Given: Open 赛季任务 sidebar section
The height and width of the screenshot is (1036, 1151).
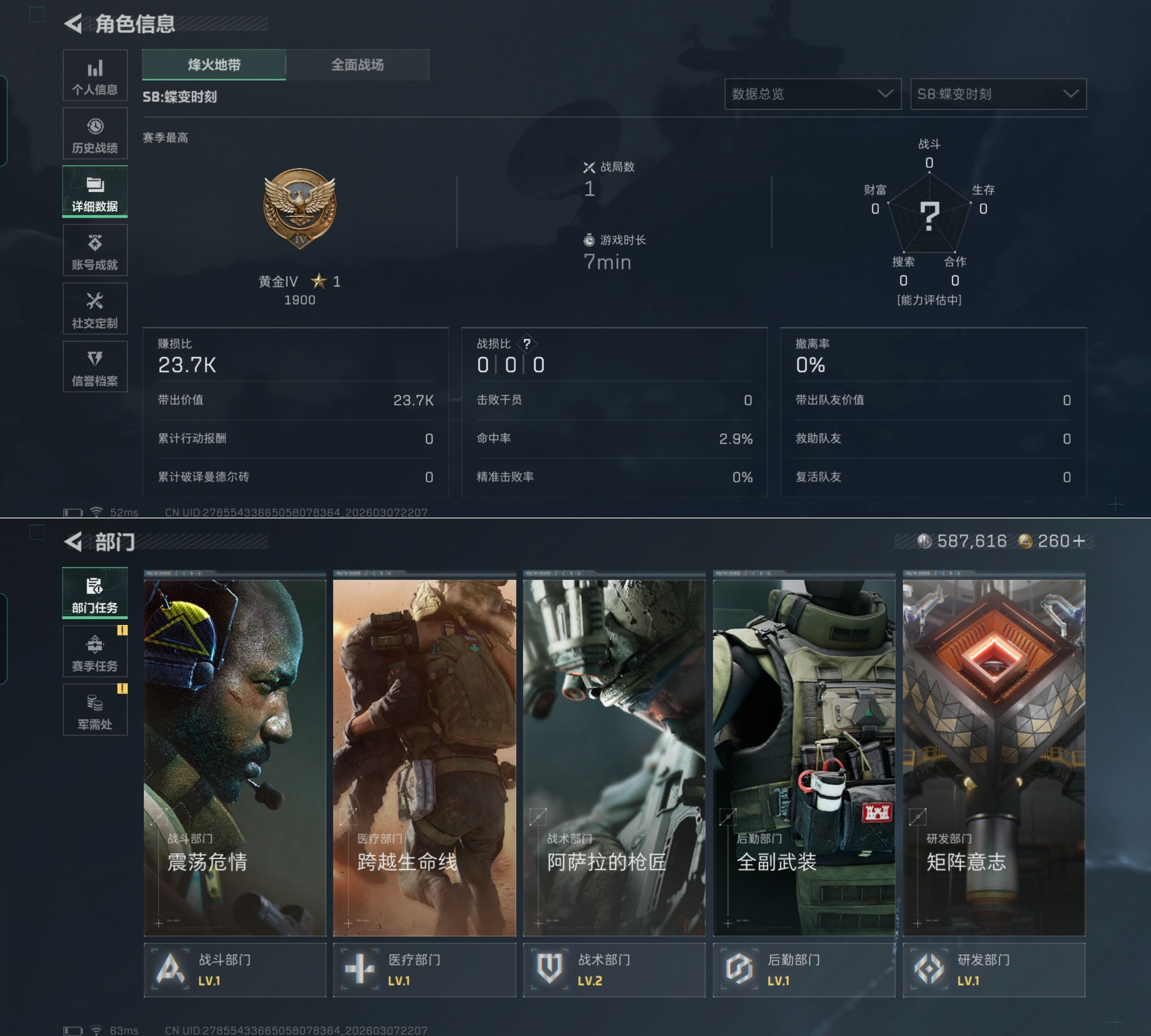Looking at the screenshot, I should (x=94, y=652).
